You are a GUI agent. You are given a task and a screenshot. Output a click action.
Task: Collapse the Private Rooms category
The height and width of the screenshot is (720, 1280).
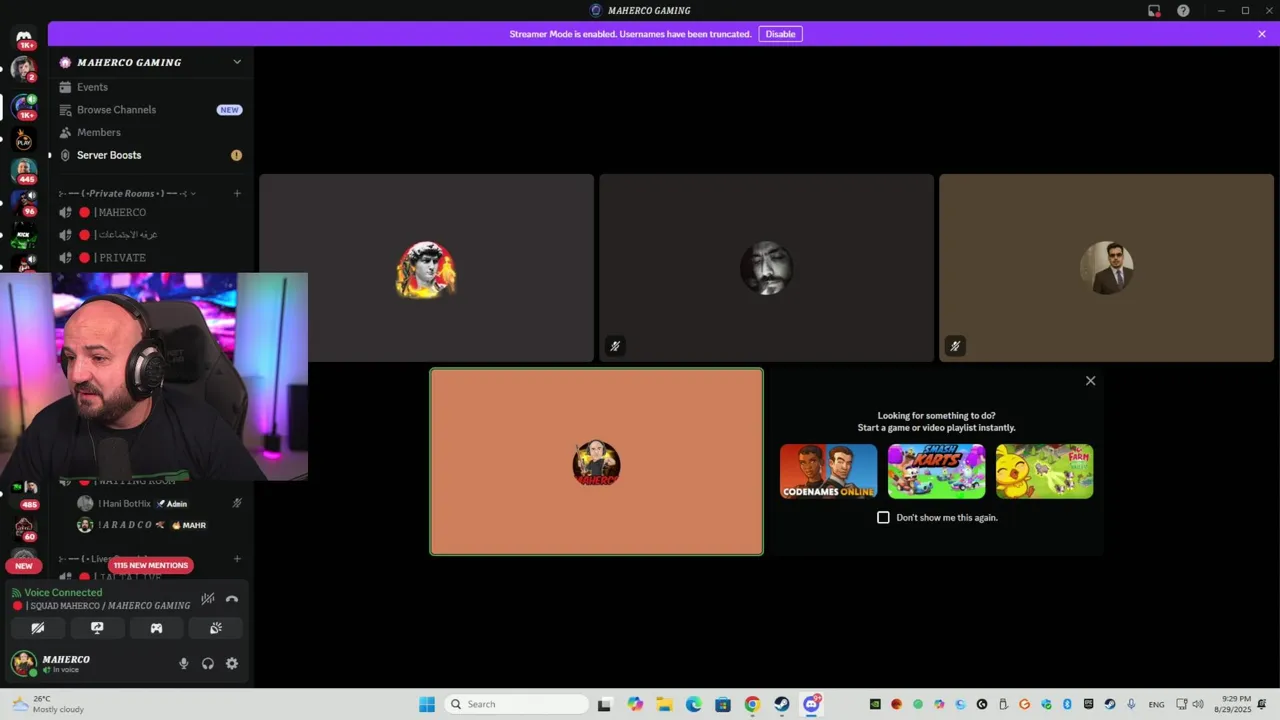pyautogui.click(x=130, y=193)
